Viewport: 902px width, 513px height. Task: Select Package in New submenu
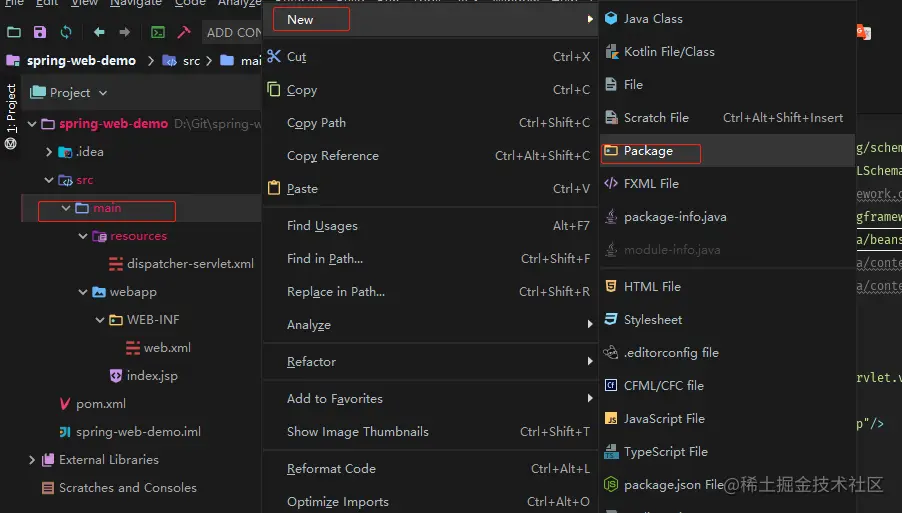click(x=727, y=151)
